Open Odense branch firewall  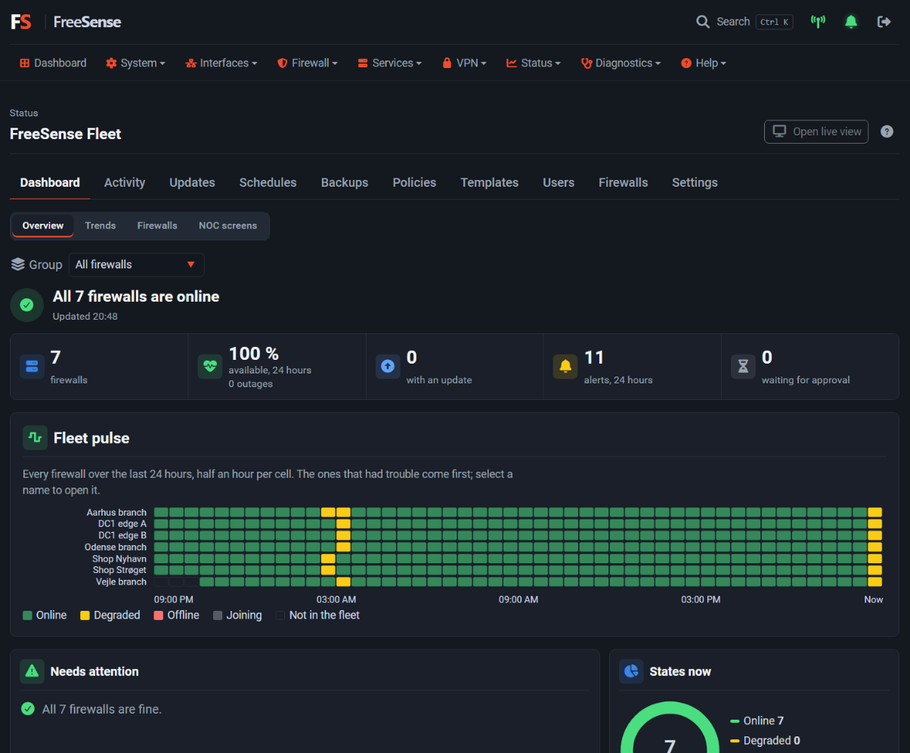[x=115, y=547]
